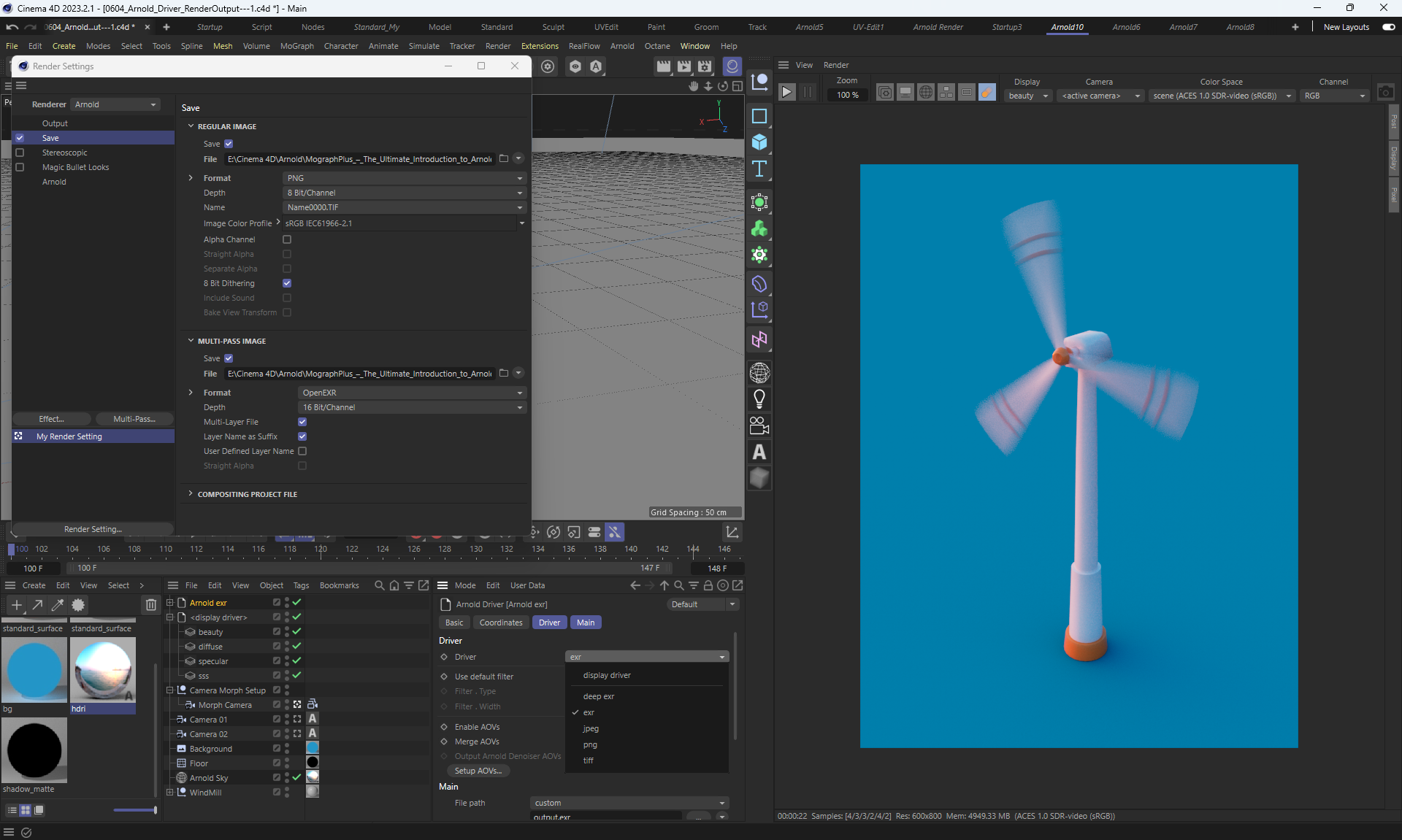The height and width of the screenshot is (840, 1402).
Task: Click the Multi-Pass button
Action: 134,419
